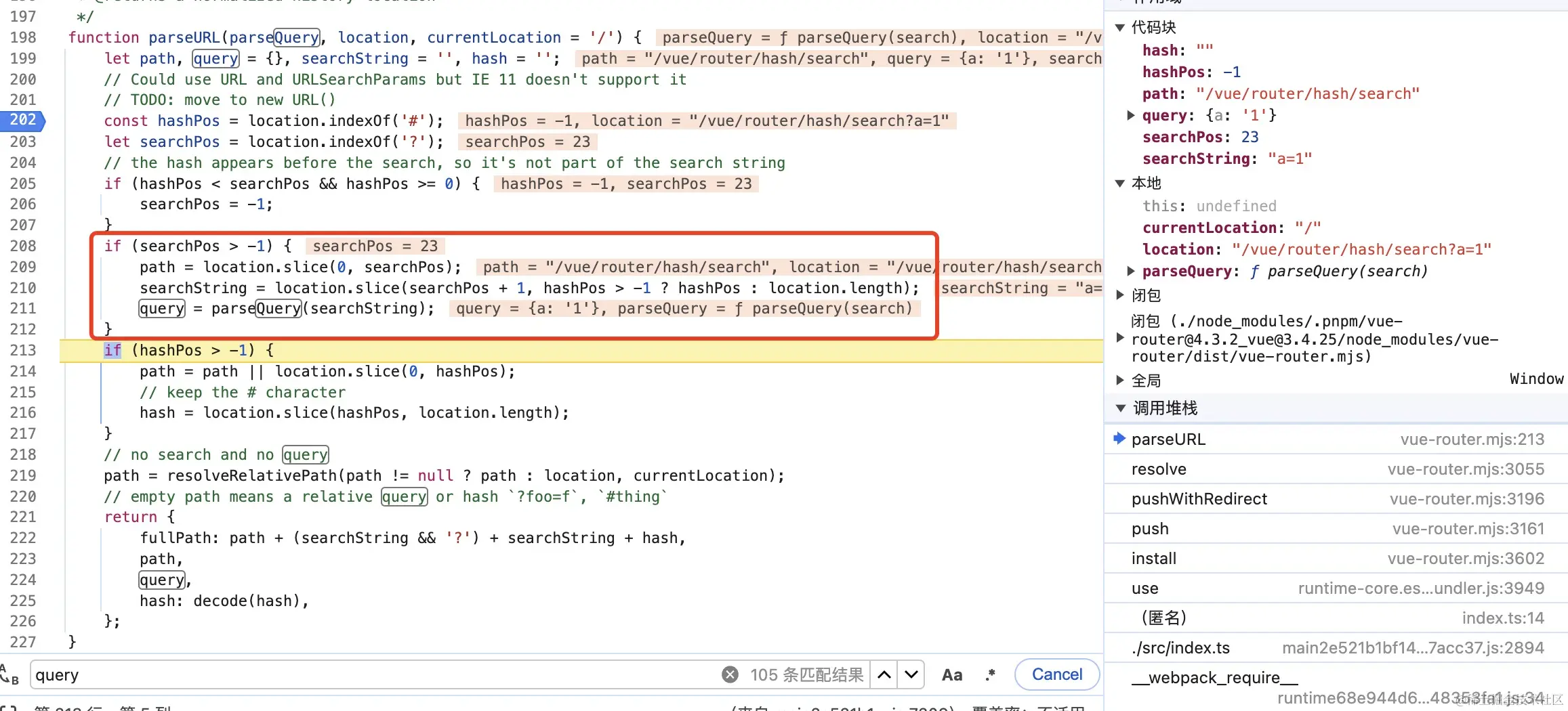Set a breakpoint on line 211
Viewport: 1568px width, 711px height.
click(x=23, y=308)
